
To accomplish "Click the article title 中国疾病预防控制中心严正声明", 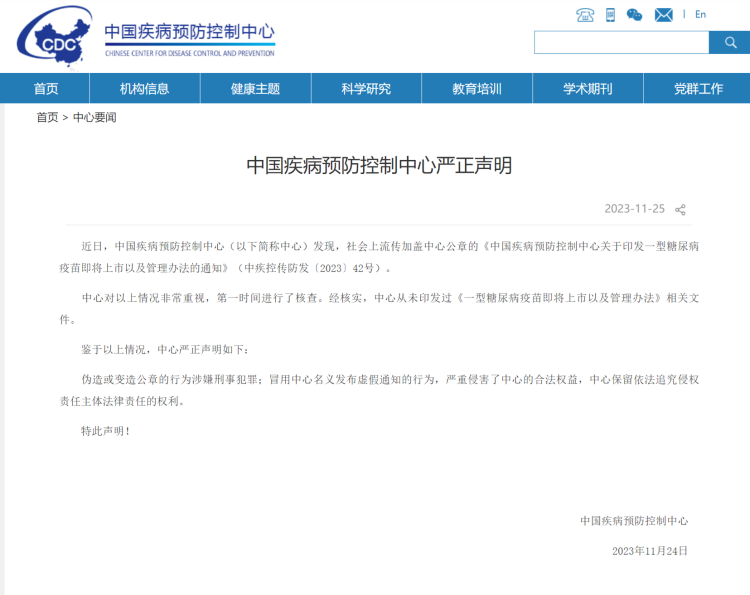I will (379, 166).
